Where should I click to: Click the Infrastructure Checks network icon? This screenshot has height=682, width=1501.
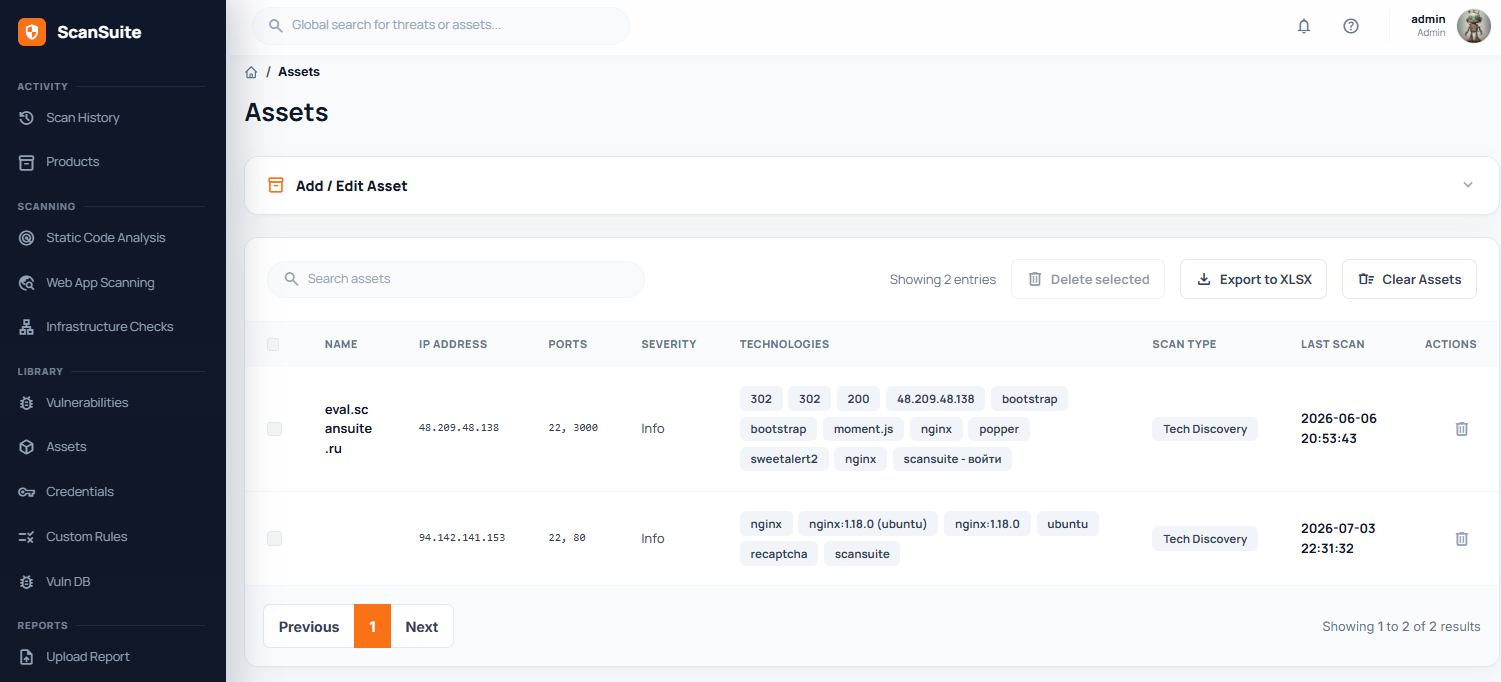pyautogui.click(x=27, y=327)
